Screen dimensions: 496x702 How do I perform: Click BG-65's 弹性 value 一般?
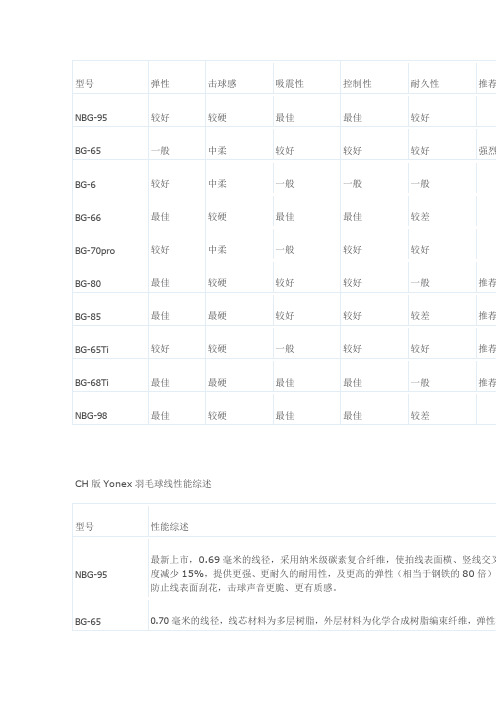(x=160, y=150)
